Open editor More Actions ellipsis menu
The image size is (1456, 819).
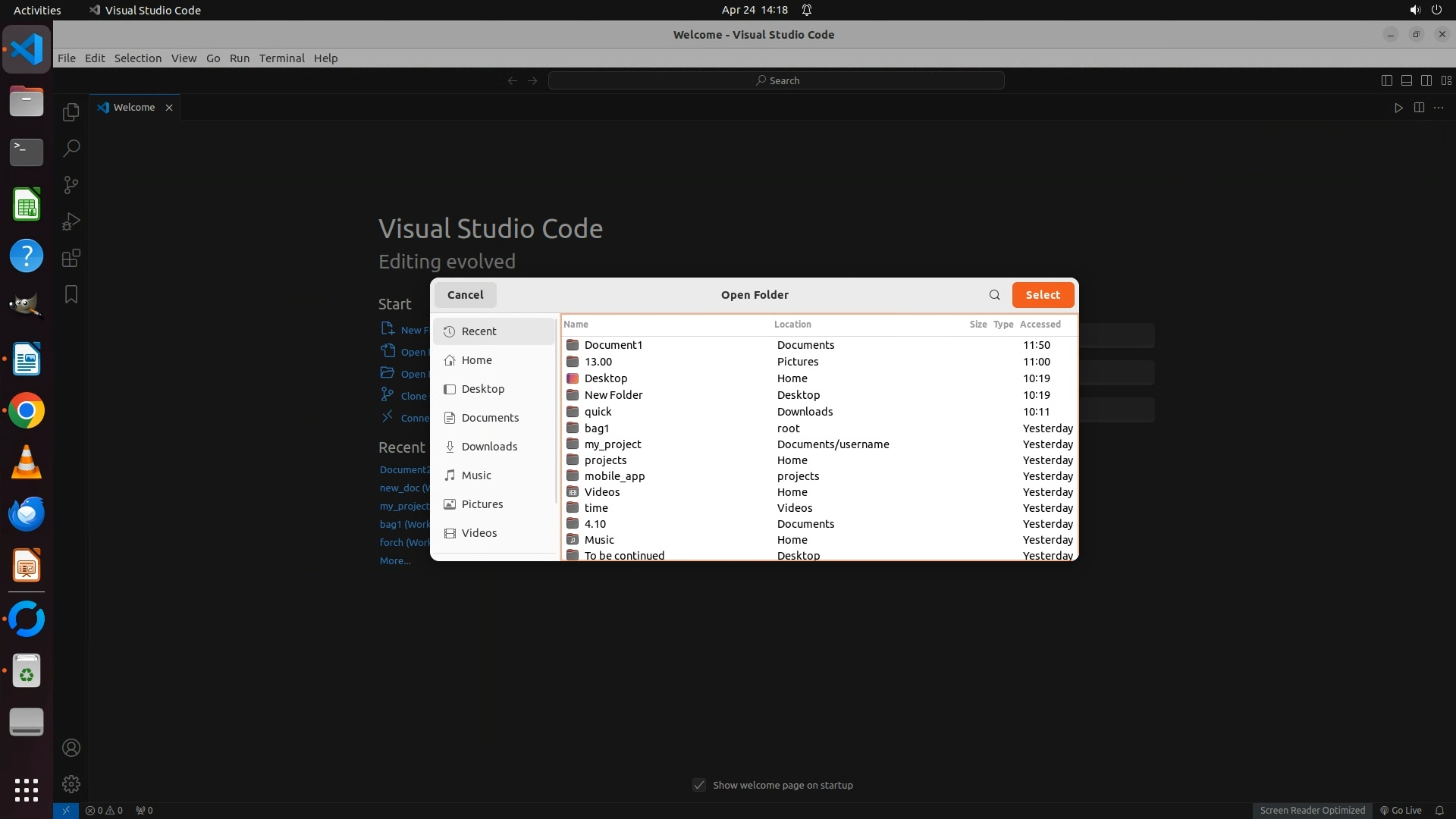pyautogui.click(x=1439, y=108)
